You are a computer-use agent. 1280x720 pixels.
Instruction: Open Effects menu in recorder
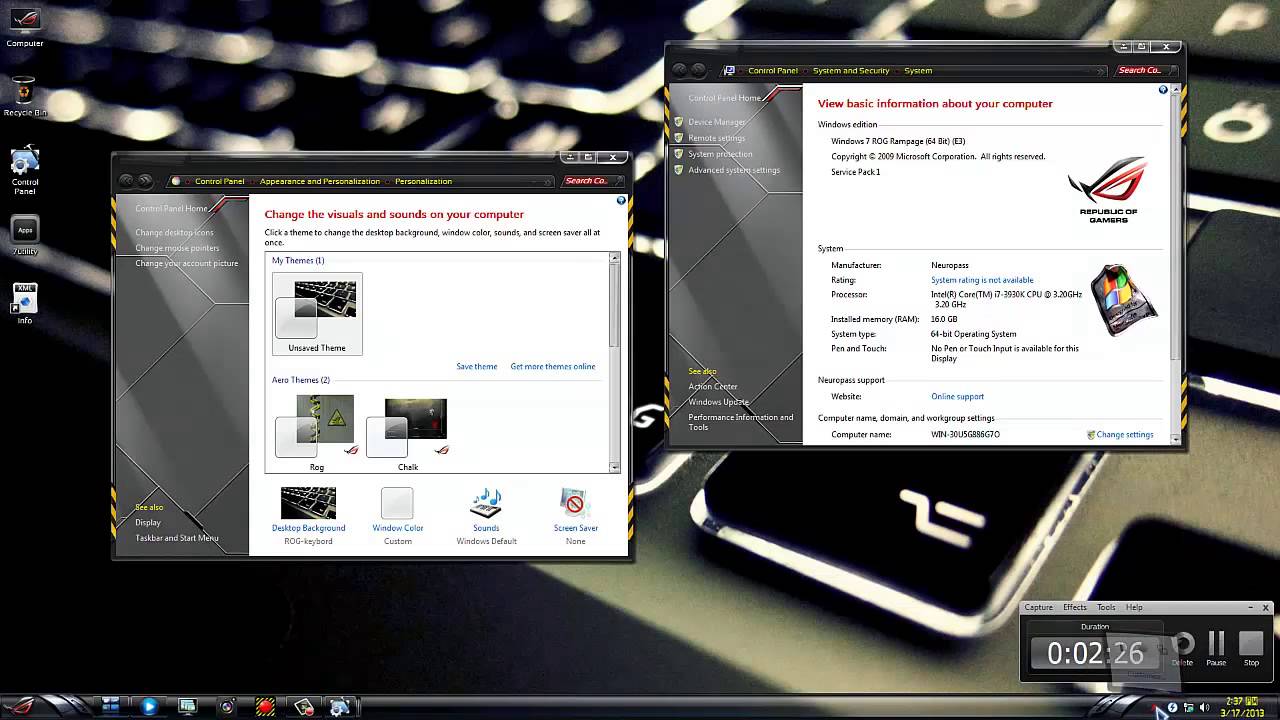click(x=1075, y=607)
